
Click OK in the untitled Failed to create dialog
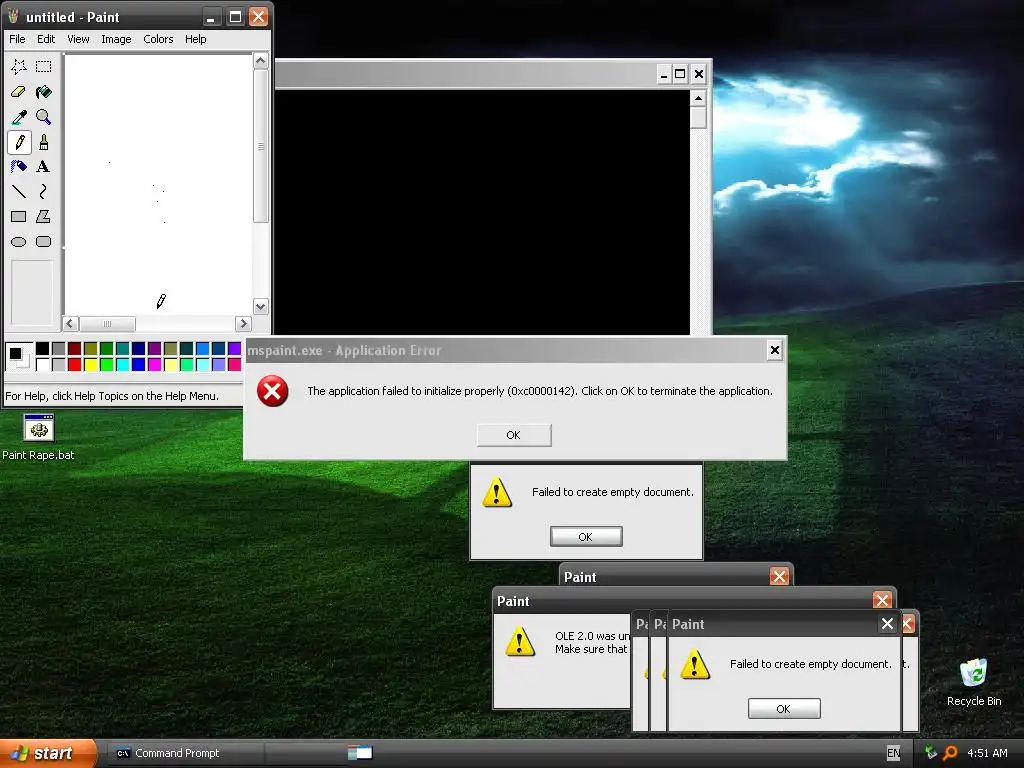(586, 537)
